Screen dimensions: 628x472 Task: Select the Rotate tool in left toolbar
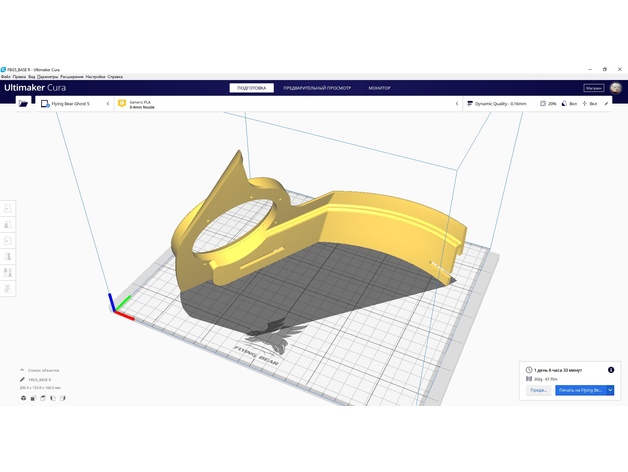[9, 240]
